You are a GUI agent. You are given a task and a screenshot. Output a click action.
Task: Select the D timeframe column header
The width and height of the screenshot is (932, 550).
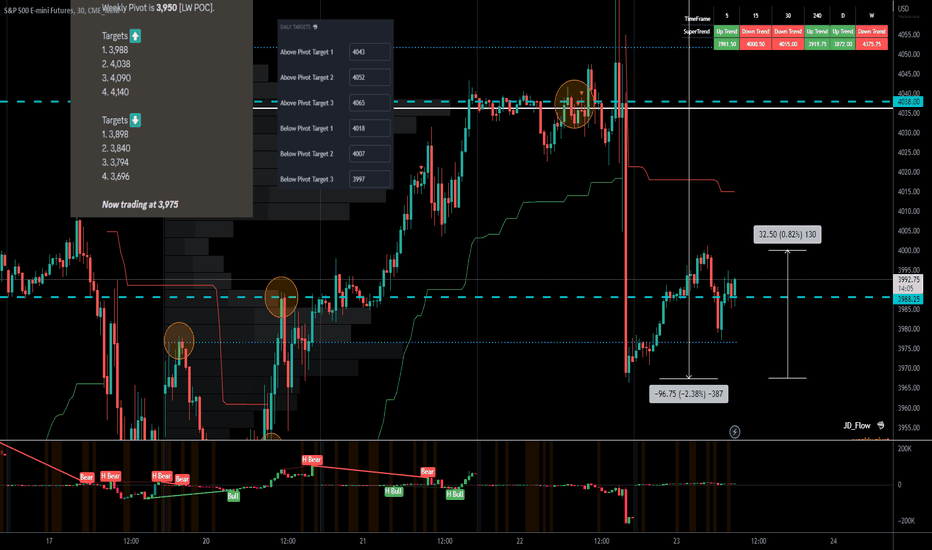pyautogui.click(x=843, y=16)
